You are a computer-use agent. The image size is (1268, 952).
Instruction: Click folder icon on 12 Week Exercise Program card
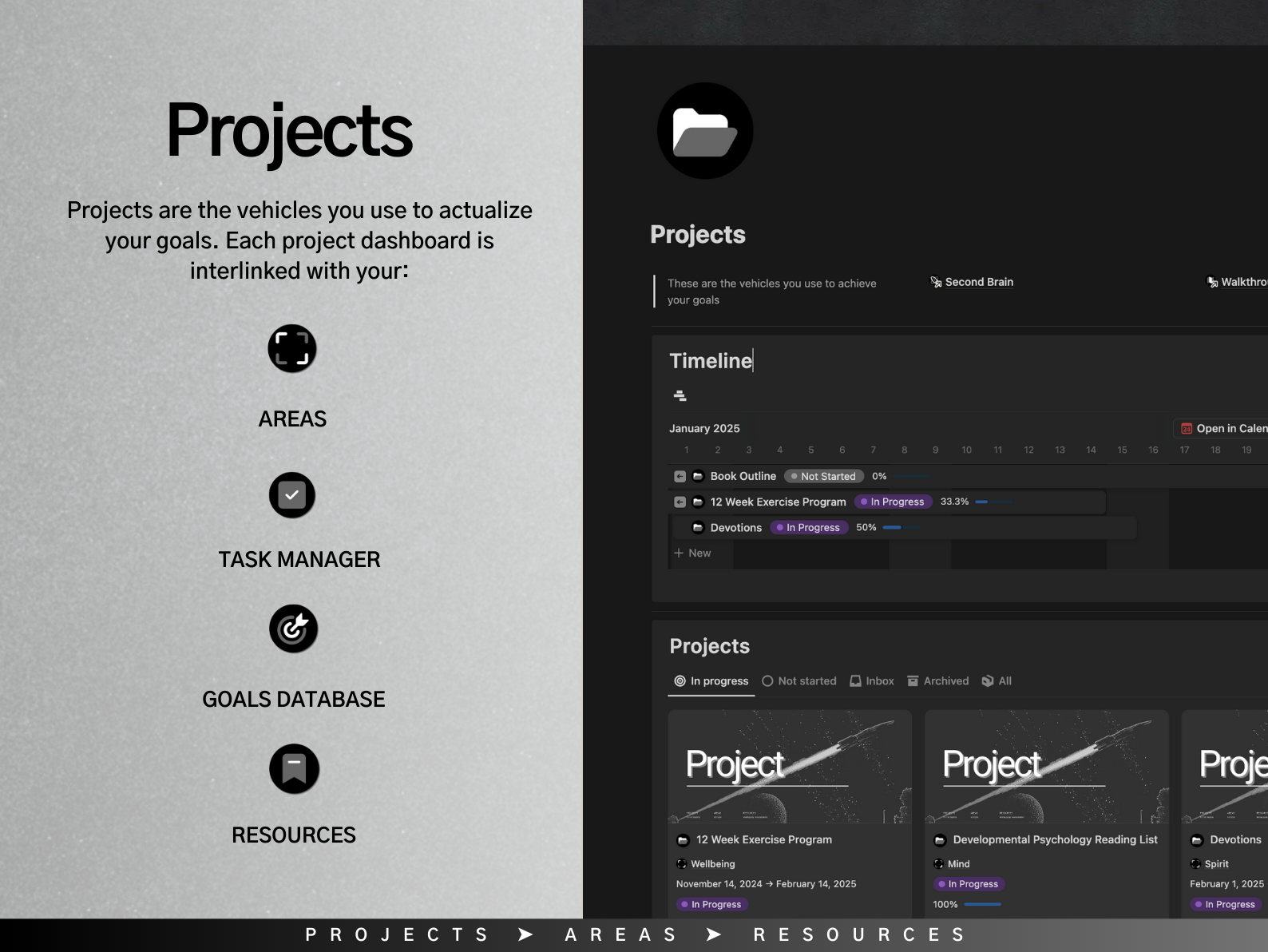683,840
